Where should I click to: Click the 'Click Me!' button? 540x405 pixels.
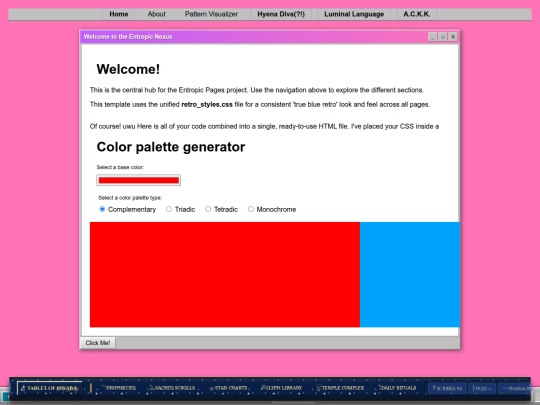[98, 343]
